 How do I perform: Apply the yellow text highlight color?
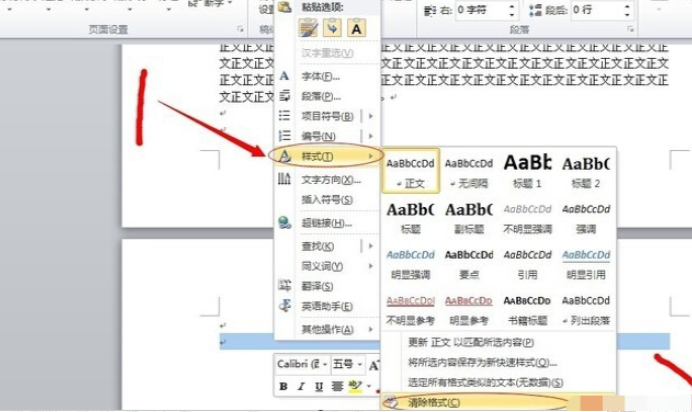[x=354, y=386]
